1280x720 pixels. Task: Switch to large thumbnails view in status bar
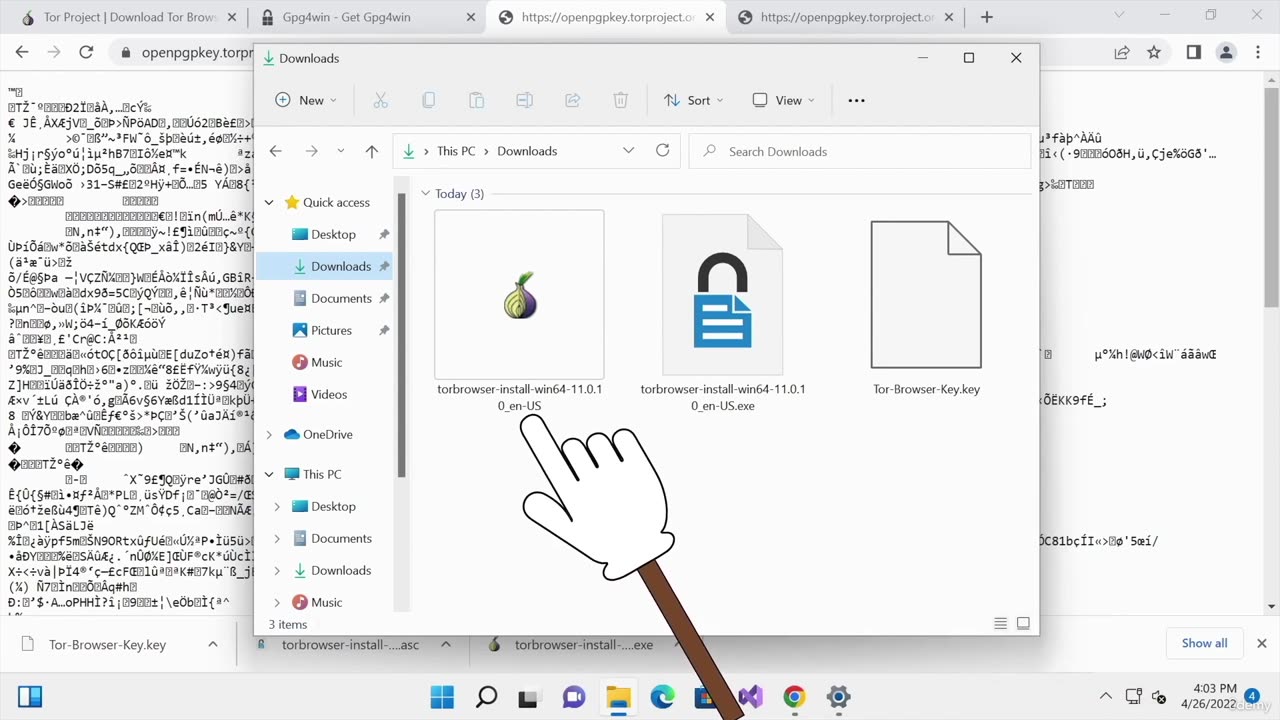click(x=1023, y=623)
